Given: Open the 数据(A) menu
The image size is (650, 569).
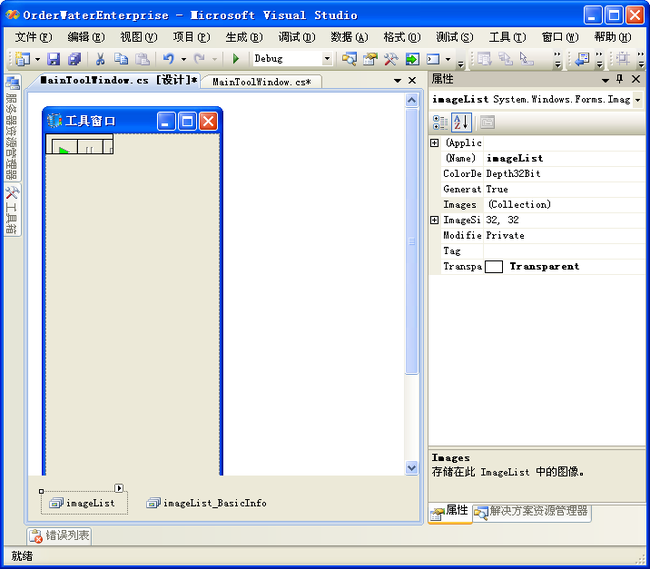Looking at the screenshot, I should (349, 37).
